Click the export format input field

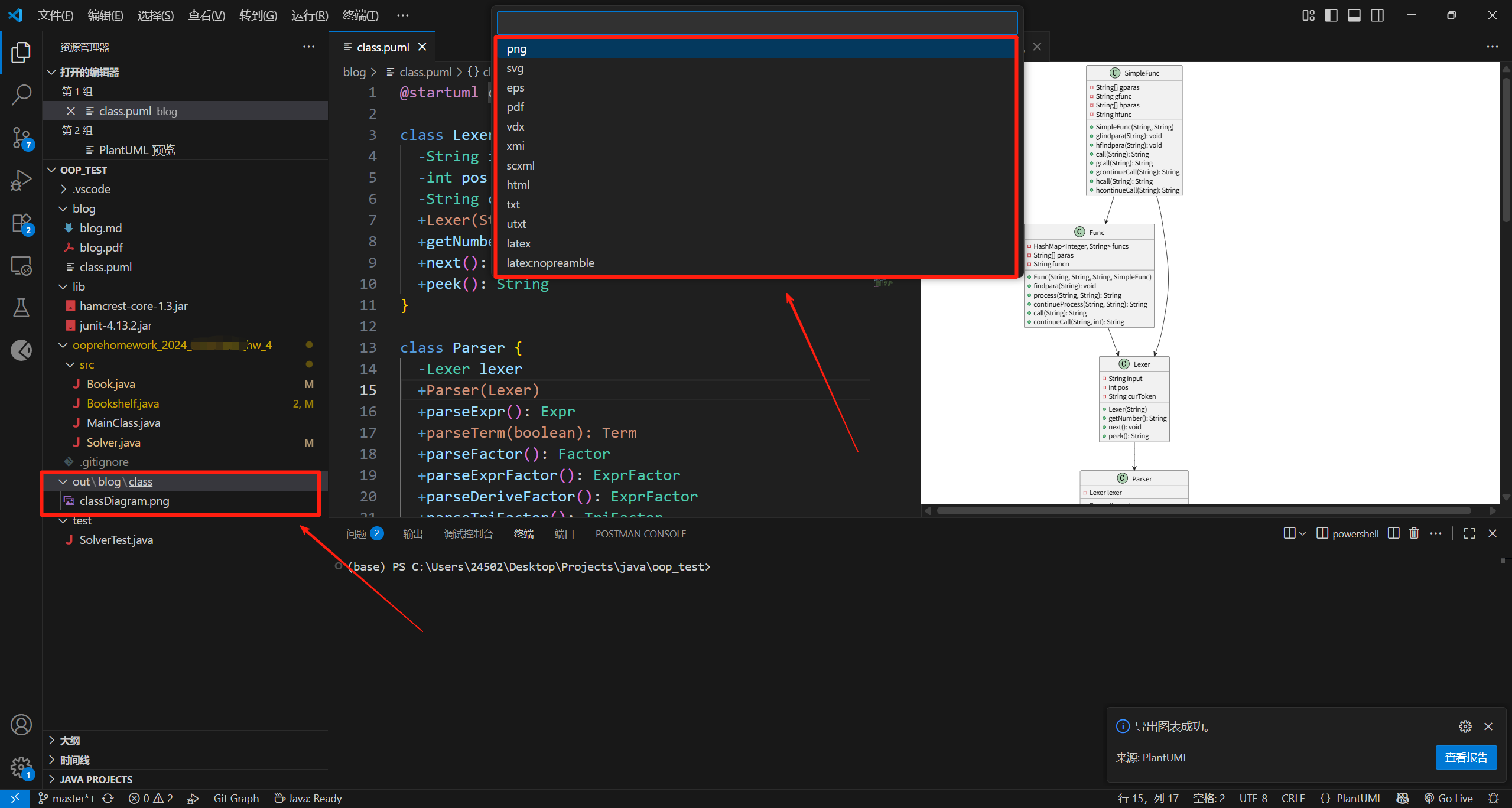click(x=756, y=23)
